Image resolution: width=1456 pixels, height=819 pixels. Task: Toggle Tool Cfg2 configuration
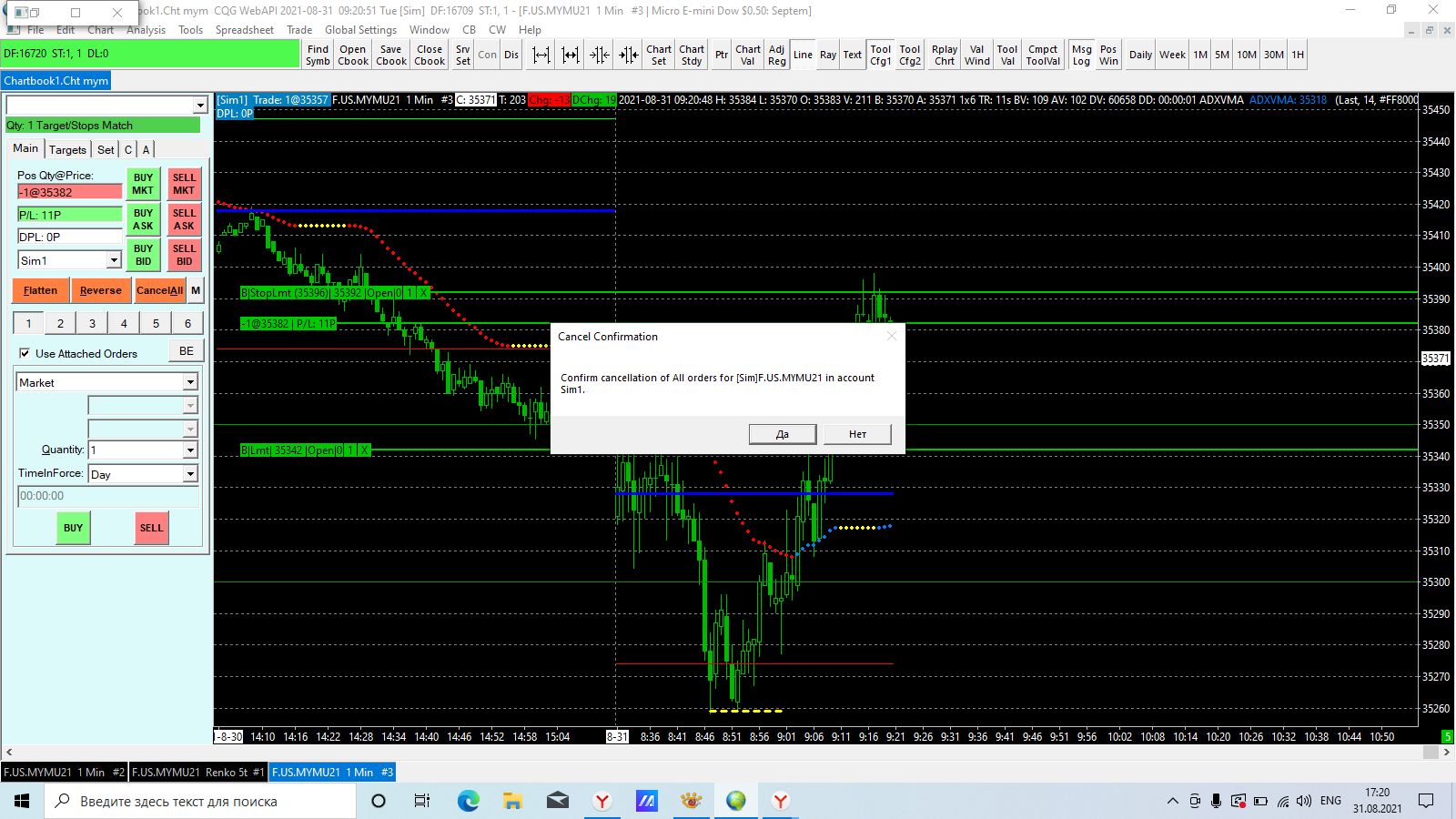click(910, 55)
